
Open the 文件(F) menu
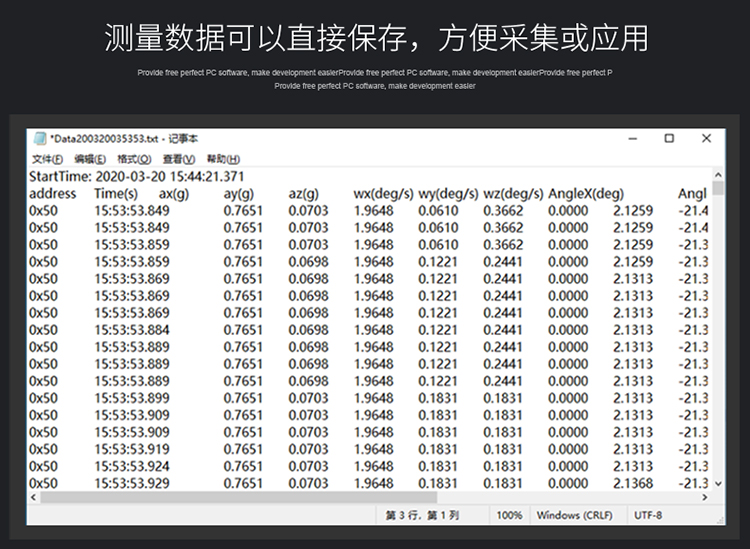[x=47, y=159]
